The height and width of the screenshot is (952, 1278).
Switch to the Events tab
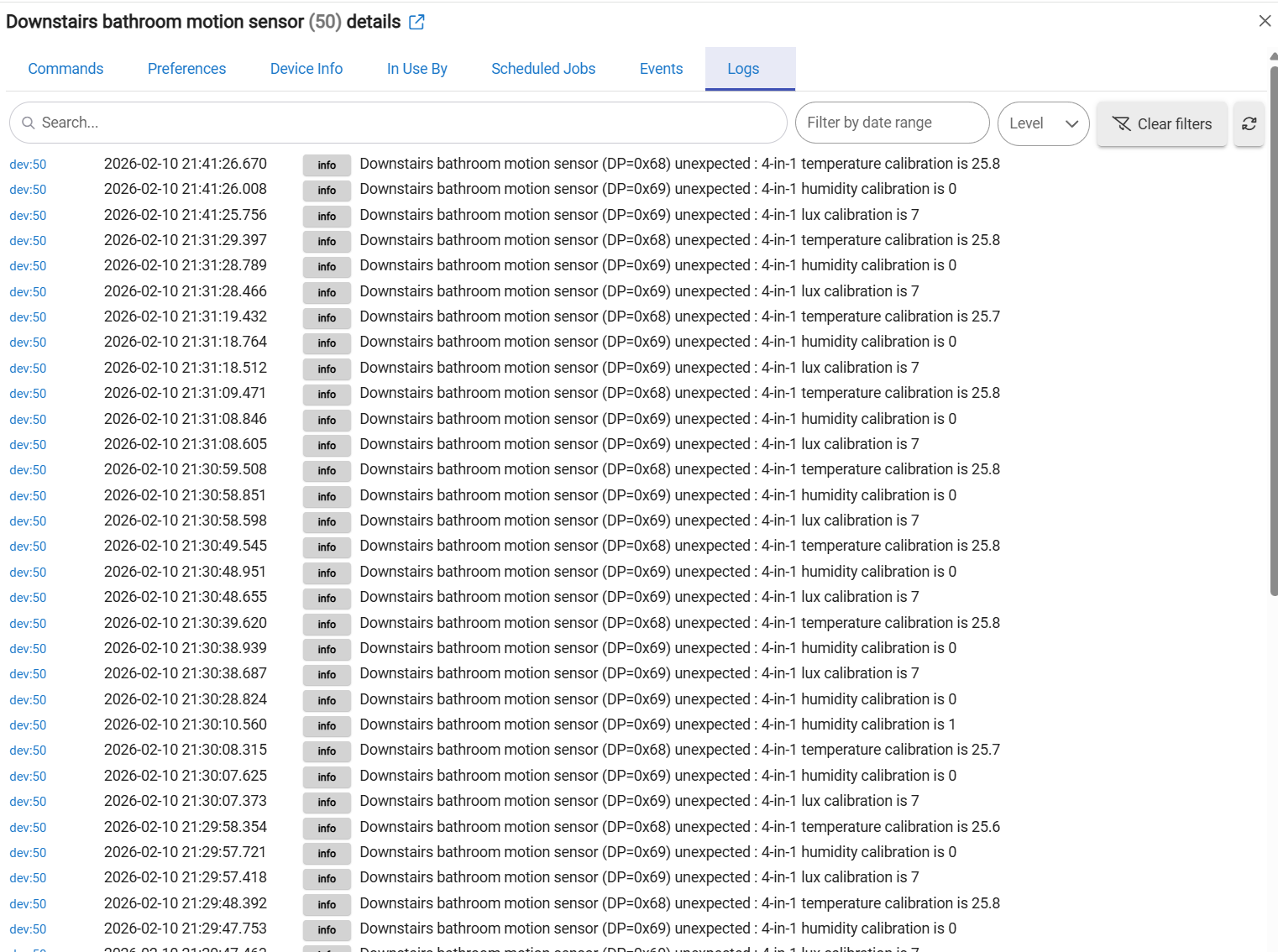(x=661, y=69)
